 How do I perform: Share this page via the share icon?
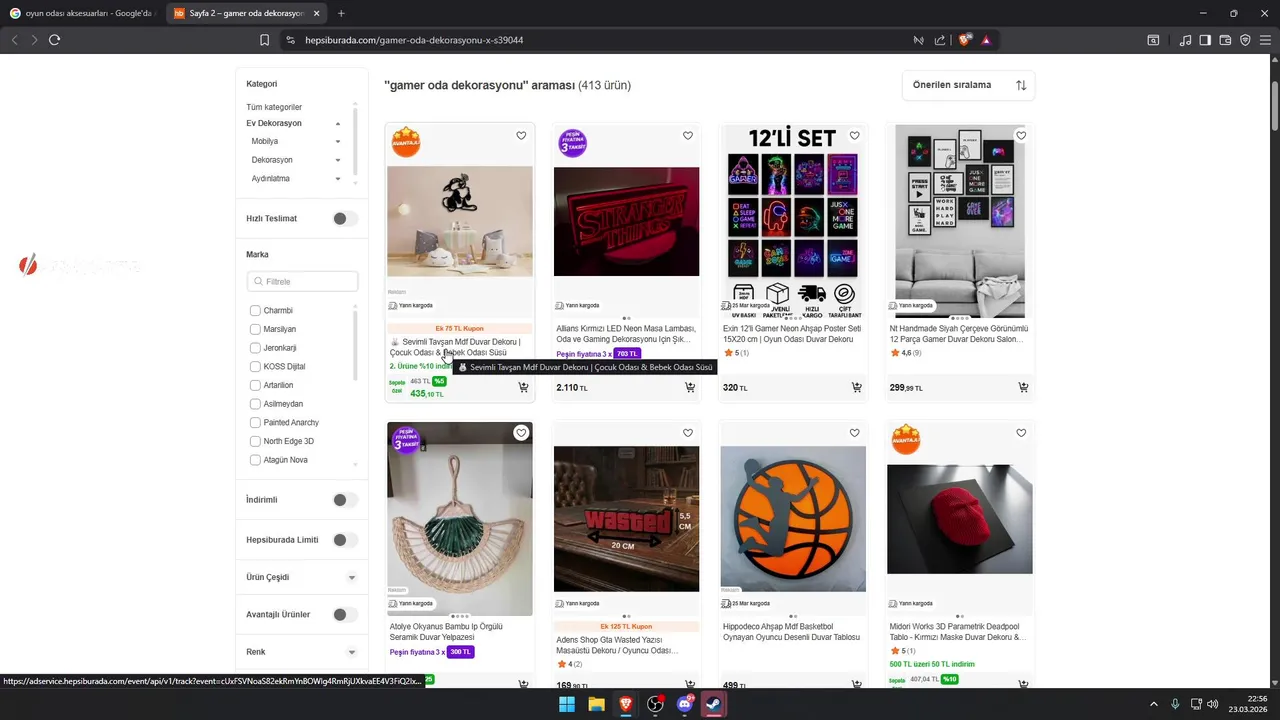pos(940,40)
